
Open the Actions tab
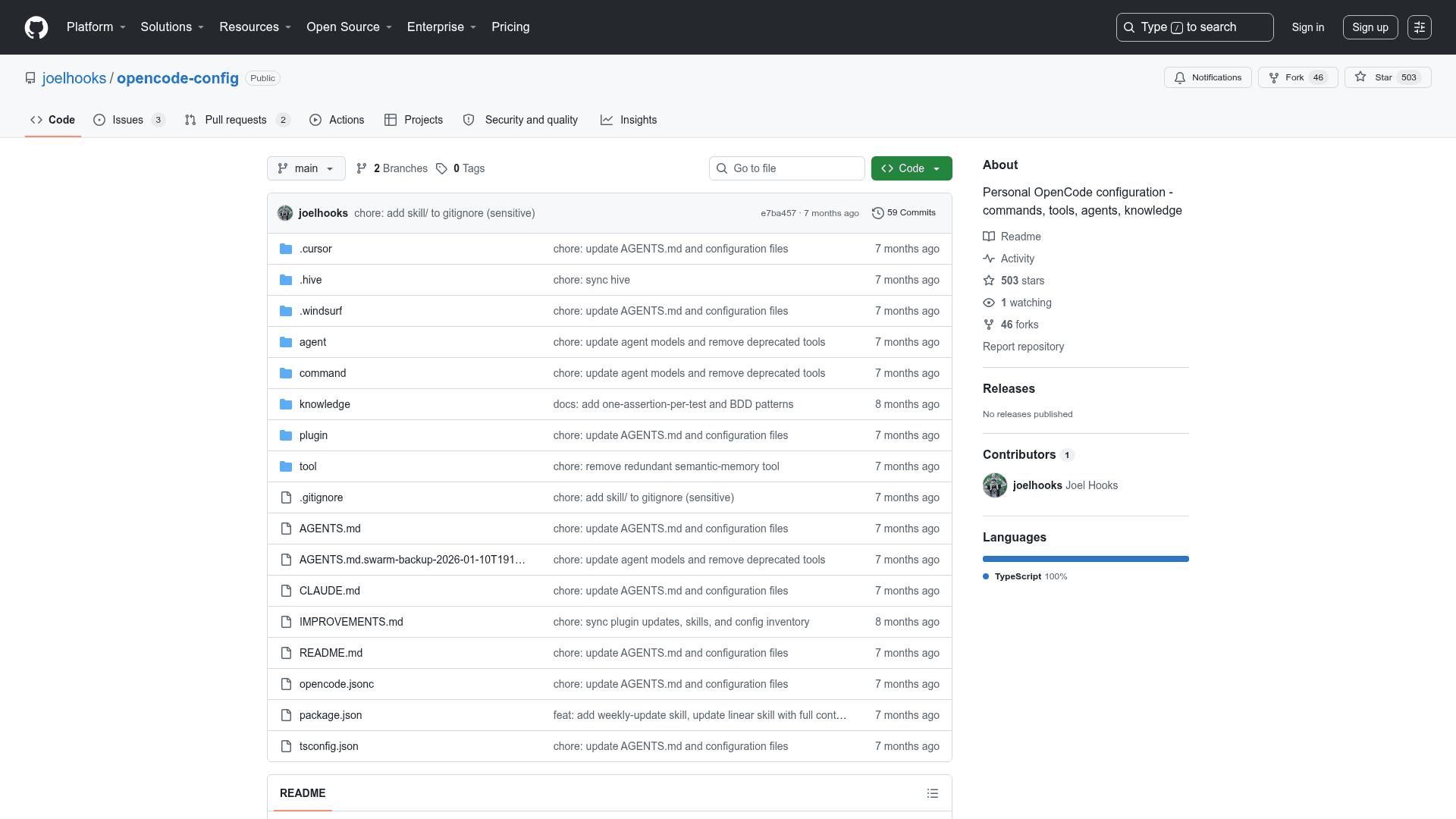tap(337, 120)
